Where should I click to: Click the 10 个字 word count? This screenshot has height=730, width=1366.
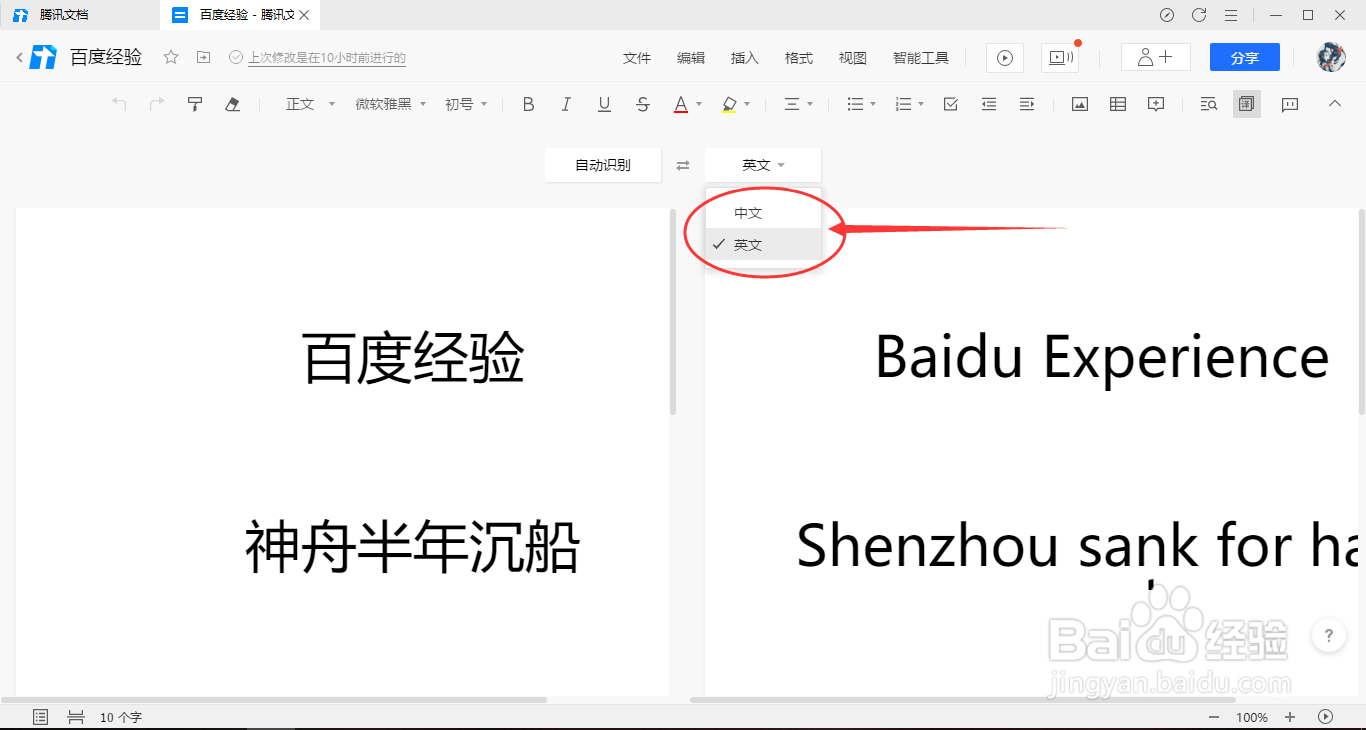[x=121, y=717]
